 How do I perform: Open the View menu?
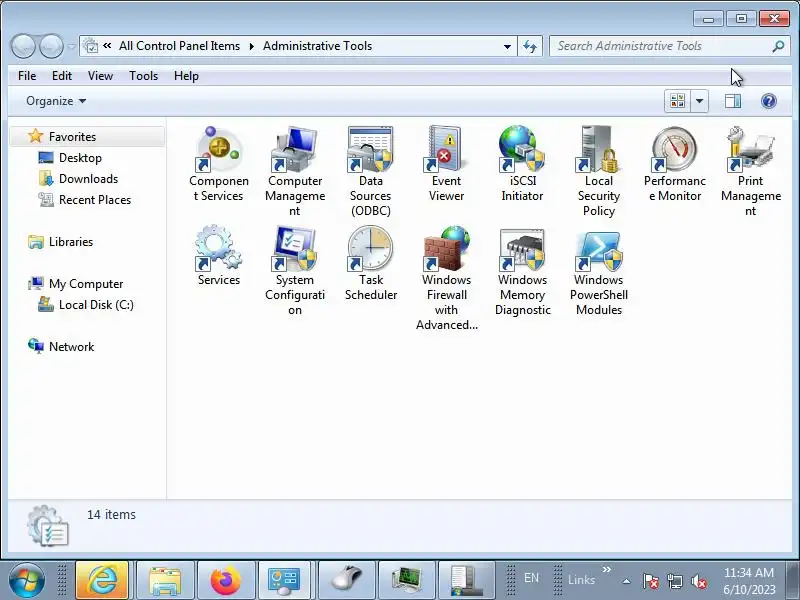pos(100,76)
